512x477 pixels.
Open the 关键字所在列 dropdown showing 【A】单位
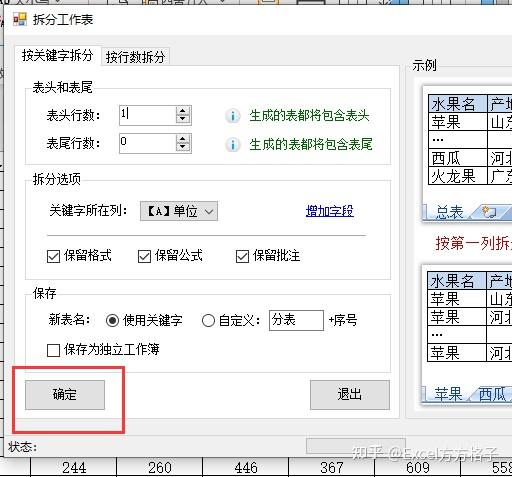tap(179, 211)
